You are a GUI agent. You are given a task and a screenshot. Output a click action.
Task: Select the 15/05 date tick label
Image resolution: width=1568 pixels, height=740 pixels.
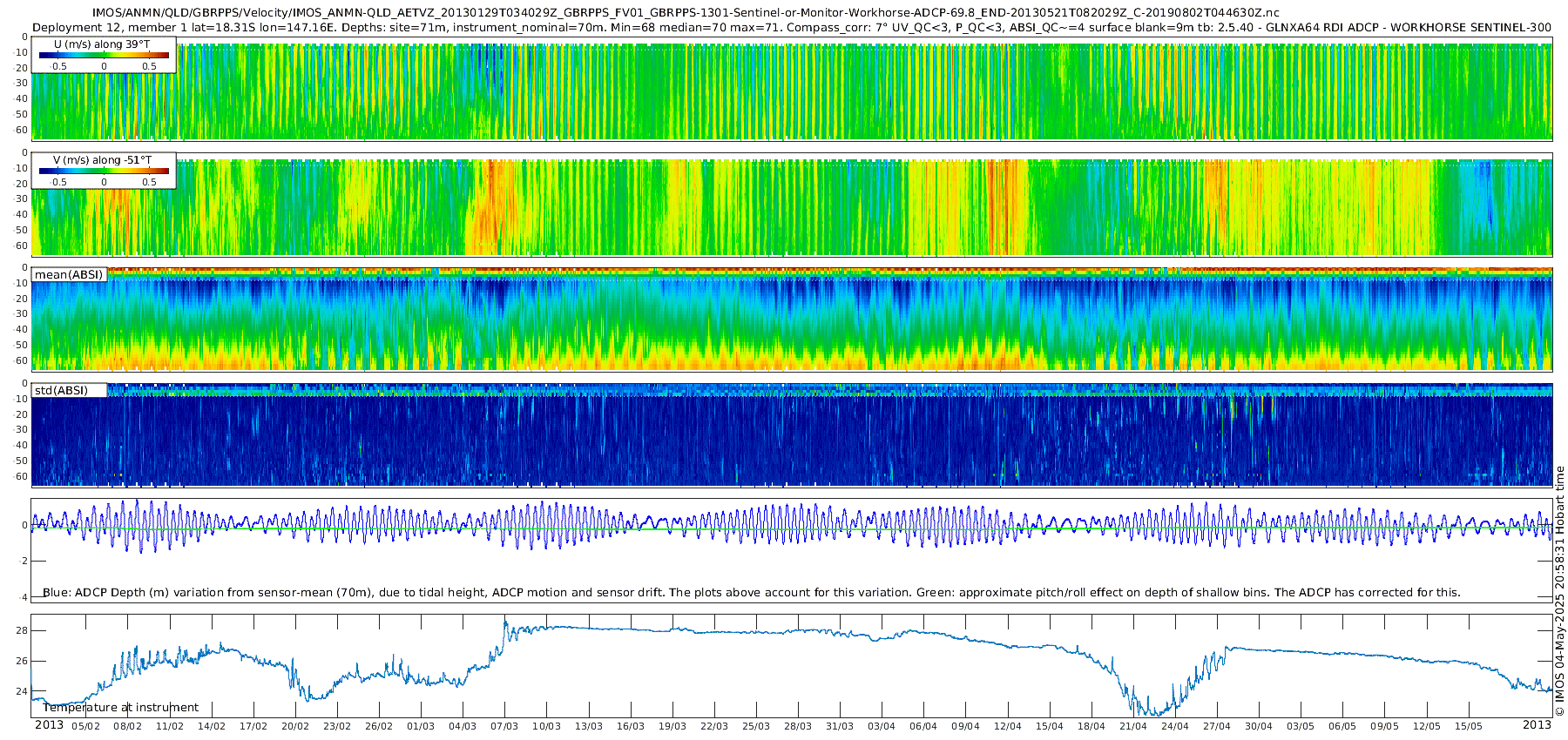coord(1468,726)
